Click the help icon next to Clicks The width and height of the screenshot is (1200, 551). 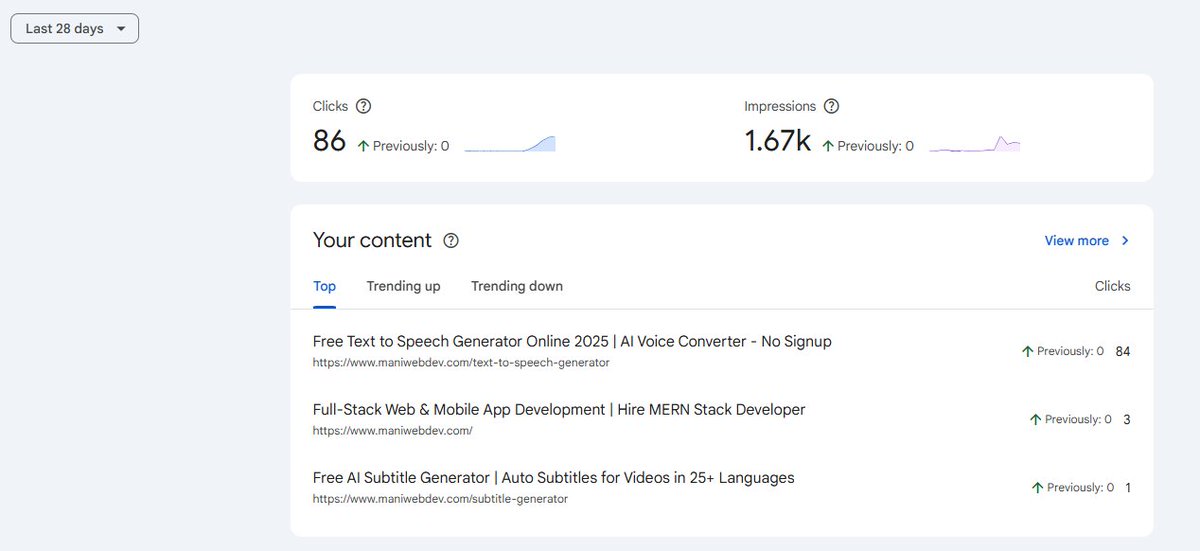coord(364,106)
